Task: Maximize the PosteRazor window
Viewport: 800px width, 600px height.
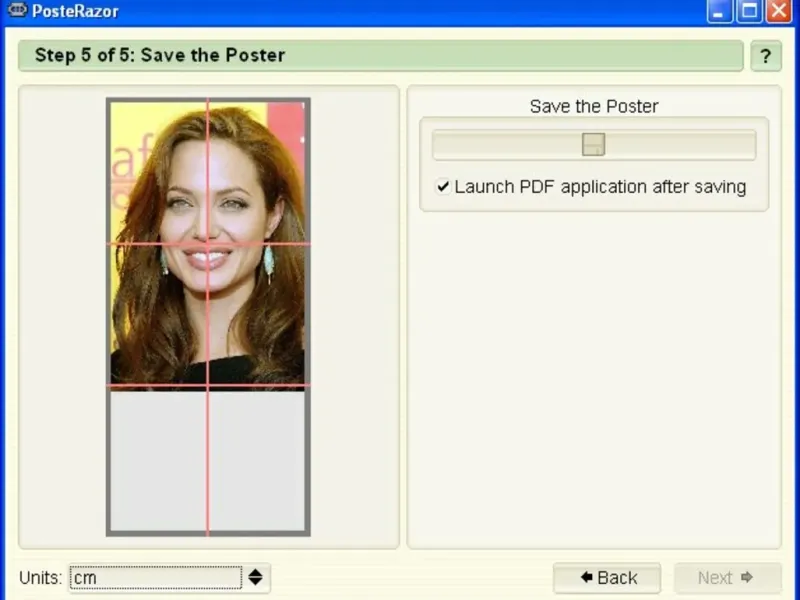Action: pyautogui.click(x=749, y=11)
